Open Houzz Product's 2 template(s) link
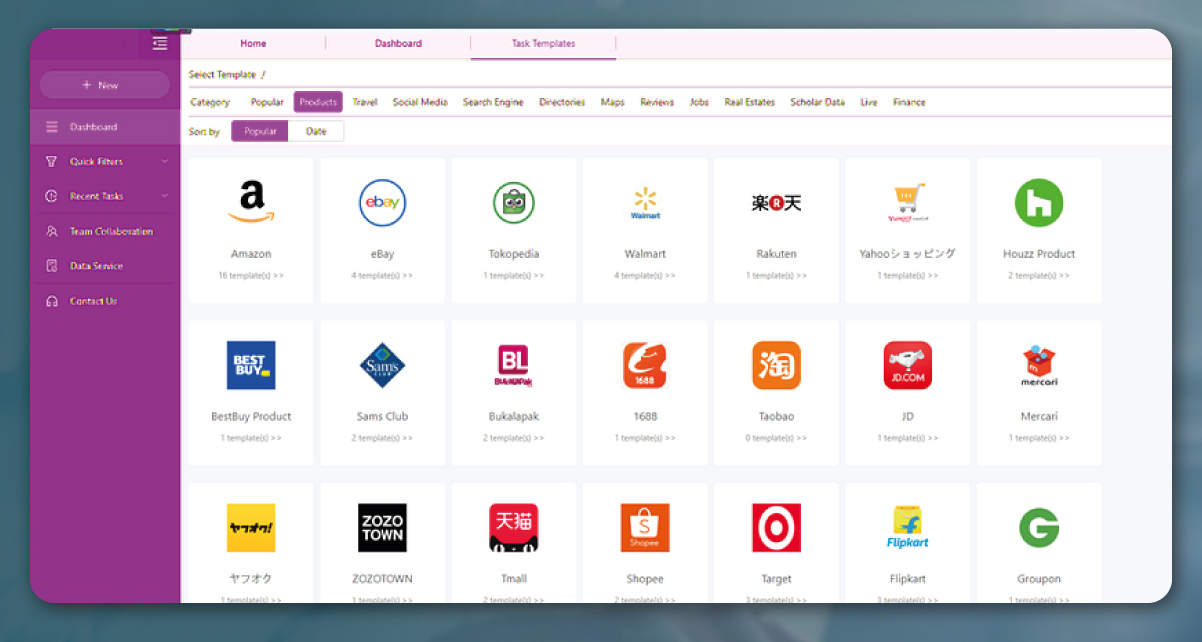 pos(1039,275)
